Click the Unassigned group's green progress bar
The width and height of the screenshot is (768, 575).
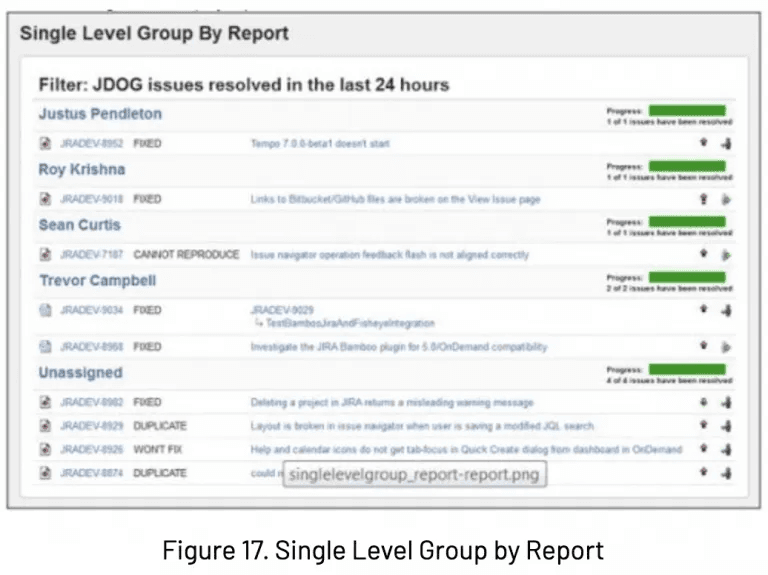point(687,369)
